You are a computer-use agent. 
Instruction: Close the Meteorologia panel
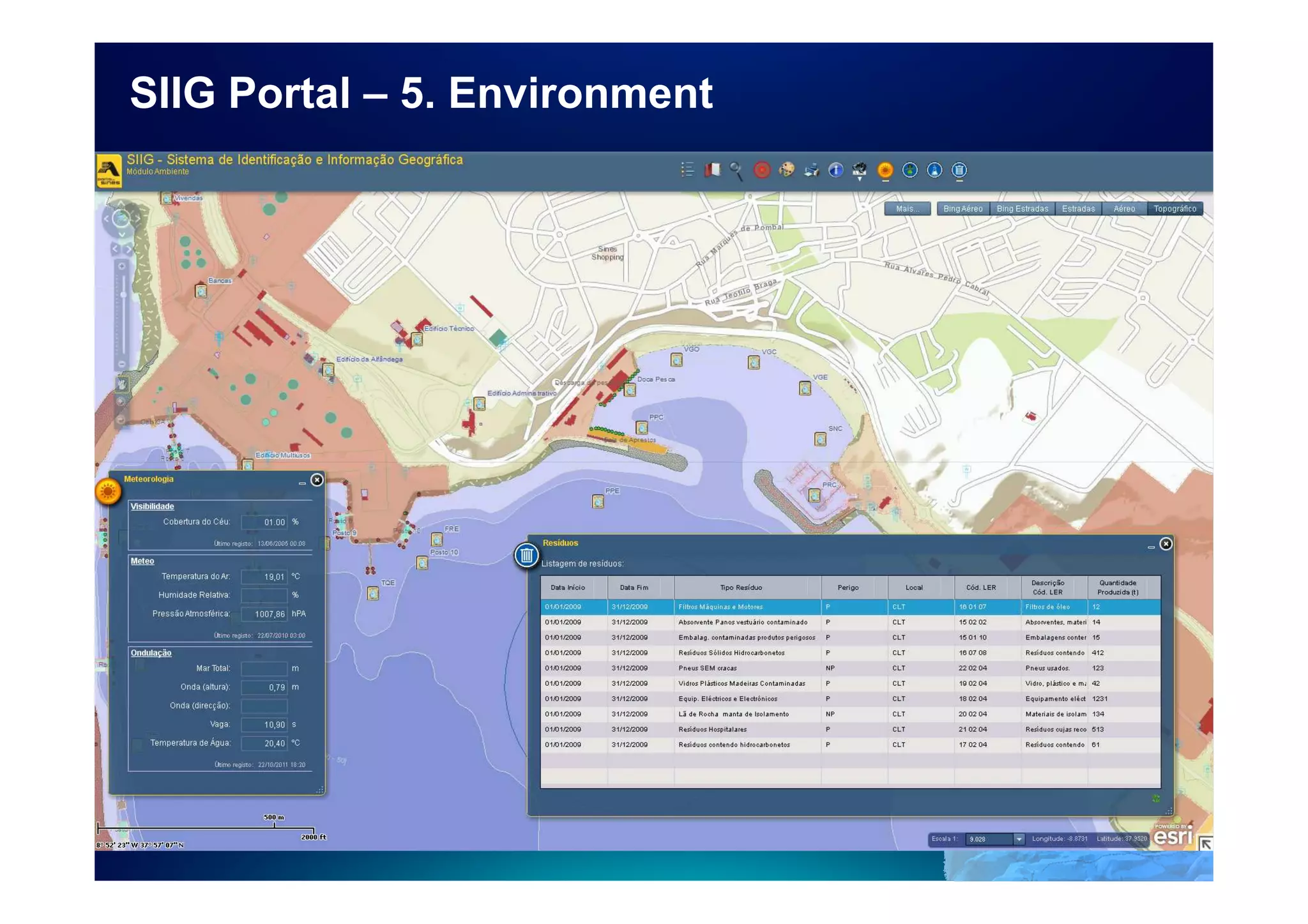tap(317, 480)
